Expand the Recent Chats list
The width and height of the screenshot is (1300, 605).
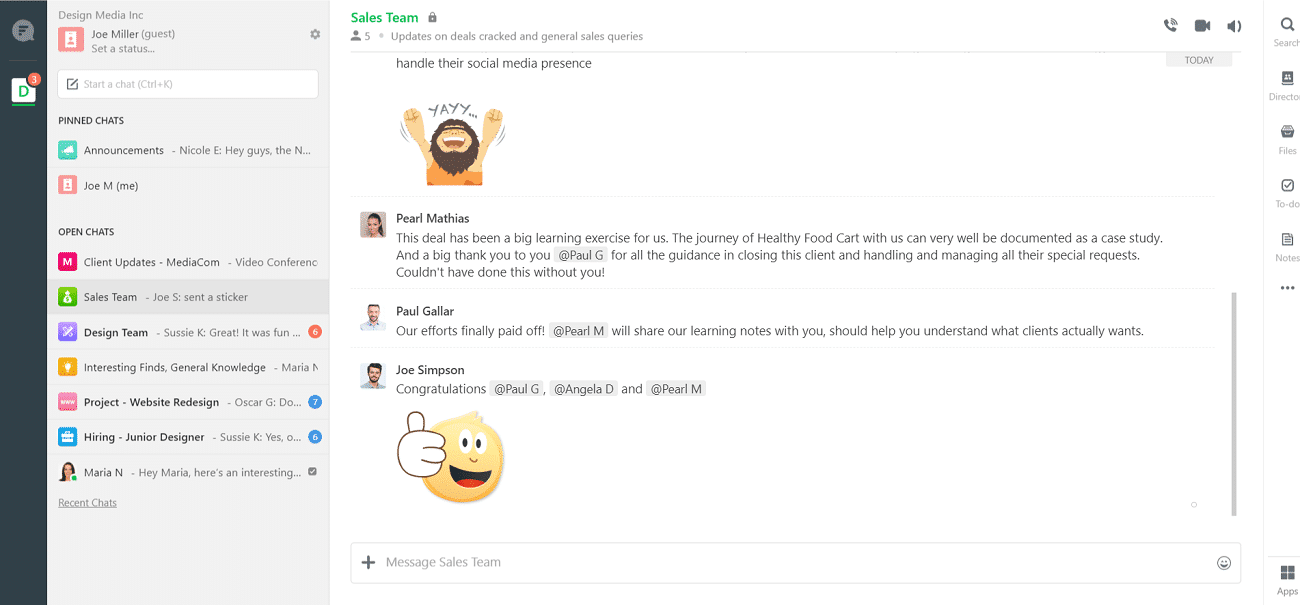[87, 501]
